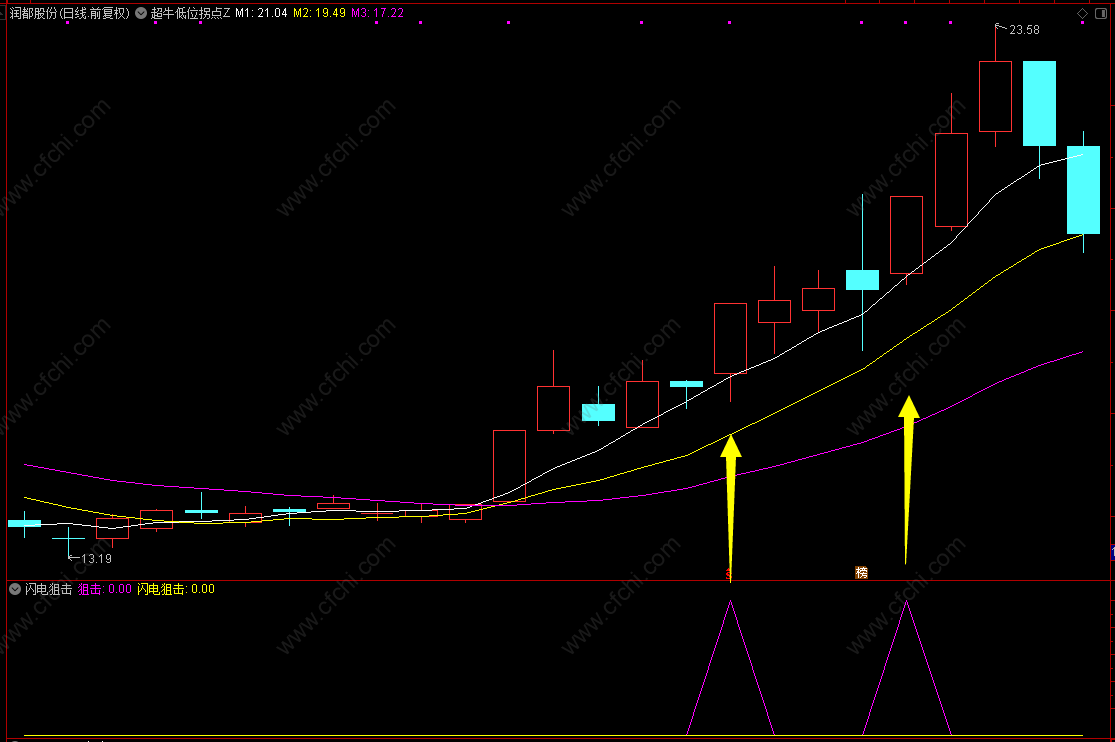Select the M3: 17.22 moving average value
Image resolution: width=1115 pixels, height=742 pixels.
click(378, 13)
